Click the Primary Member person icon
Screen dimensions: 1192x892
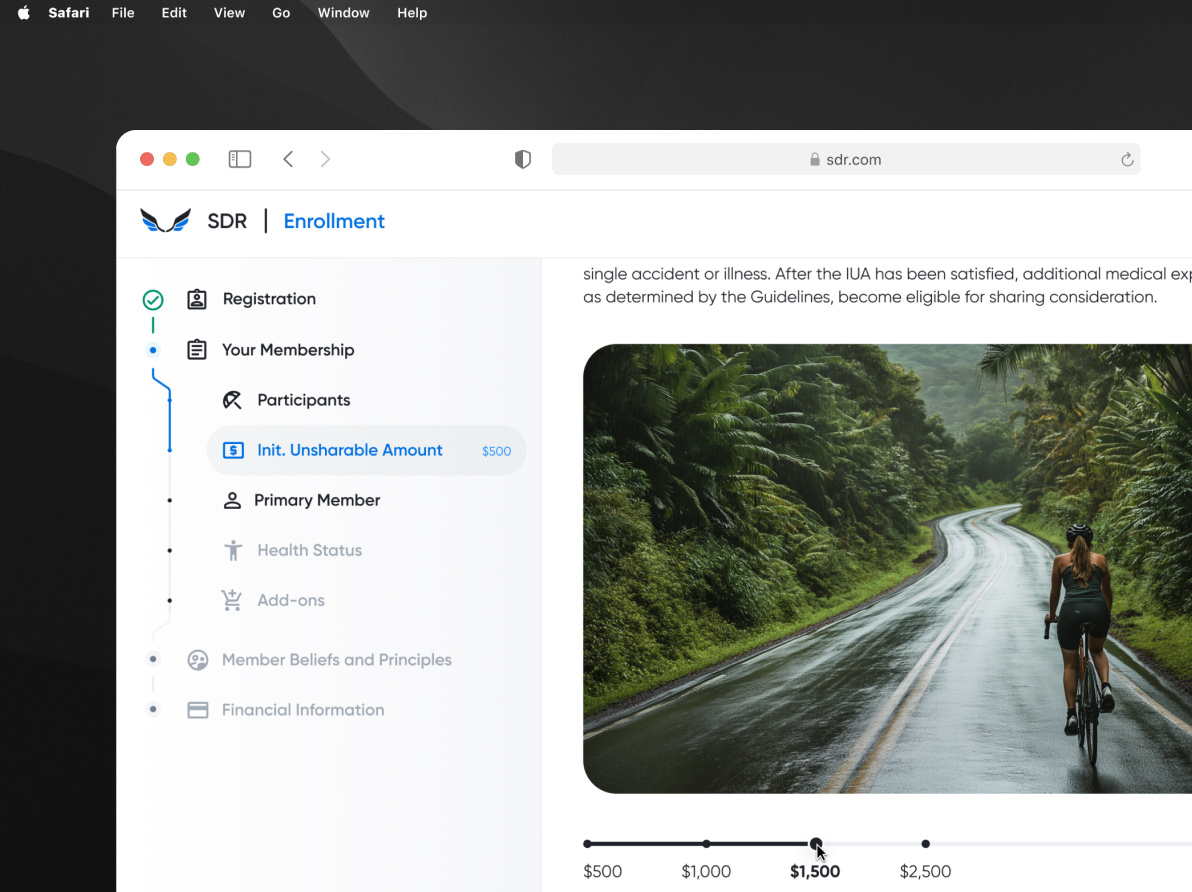tap(232, 500)
